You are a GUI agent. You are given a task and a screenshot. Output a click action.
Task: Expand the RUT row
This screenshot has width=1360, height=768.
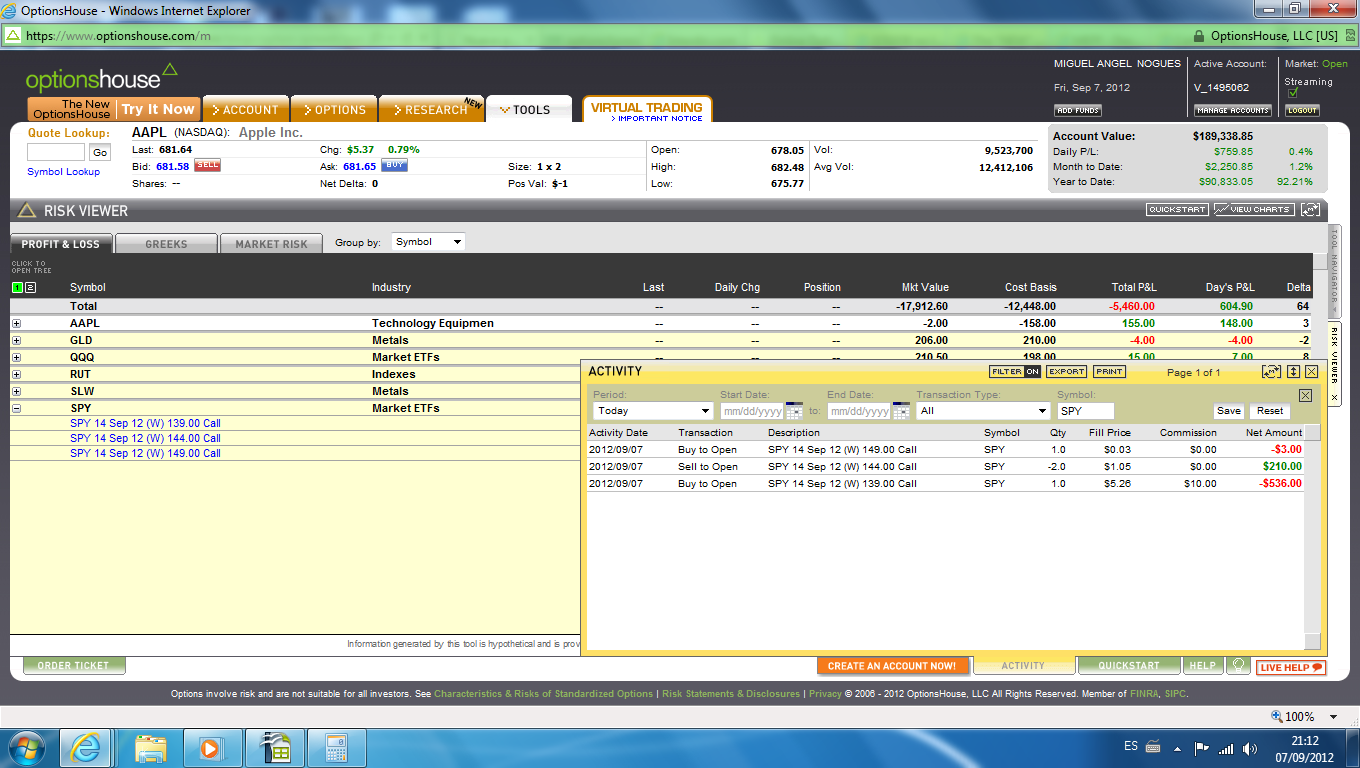[x=16, y=375]
